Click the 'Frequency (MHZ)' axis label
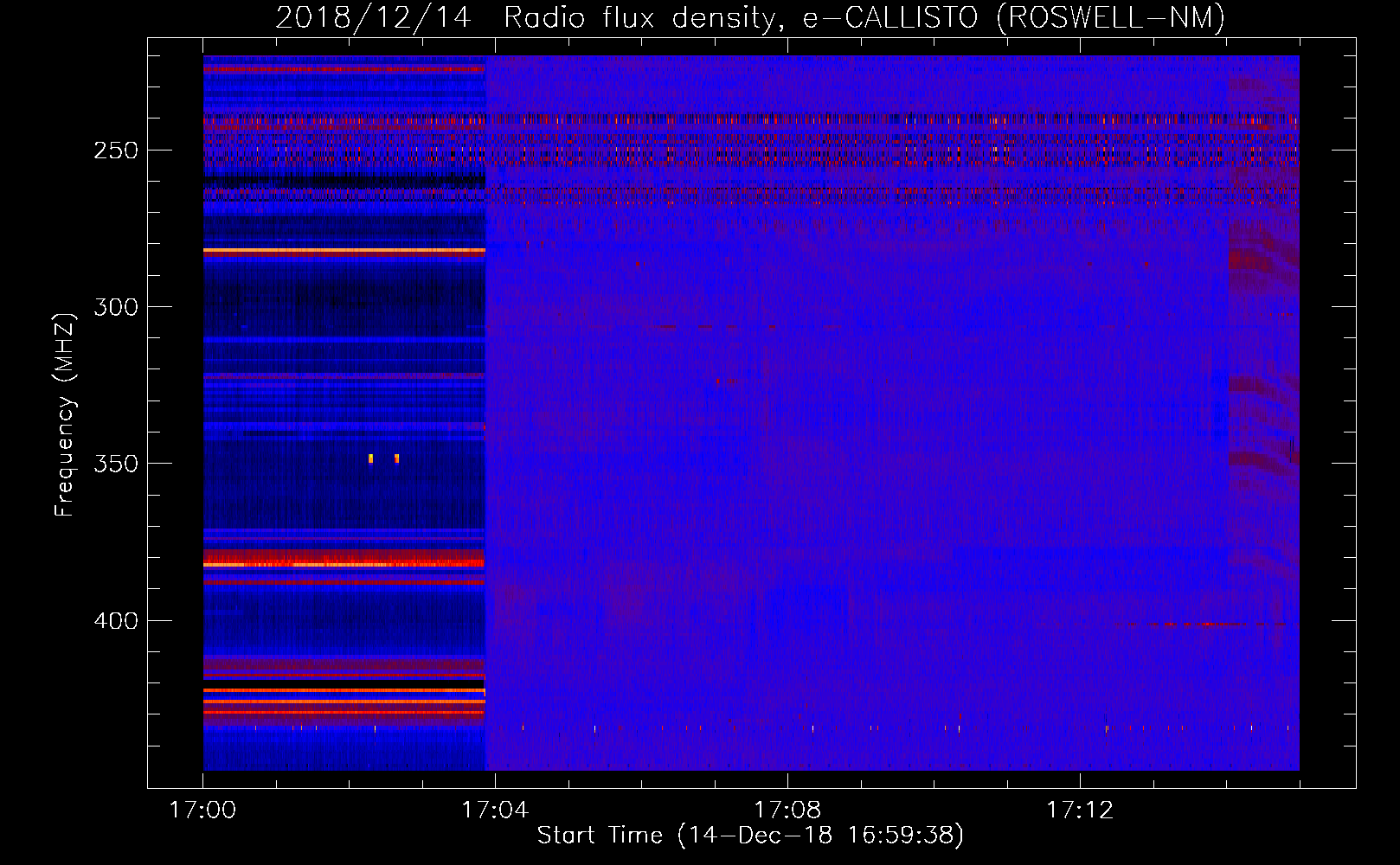The height and width of the screenshot is (865, 1400). tap(65, 414)
